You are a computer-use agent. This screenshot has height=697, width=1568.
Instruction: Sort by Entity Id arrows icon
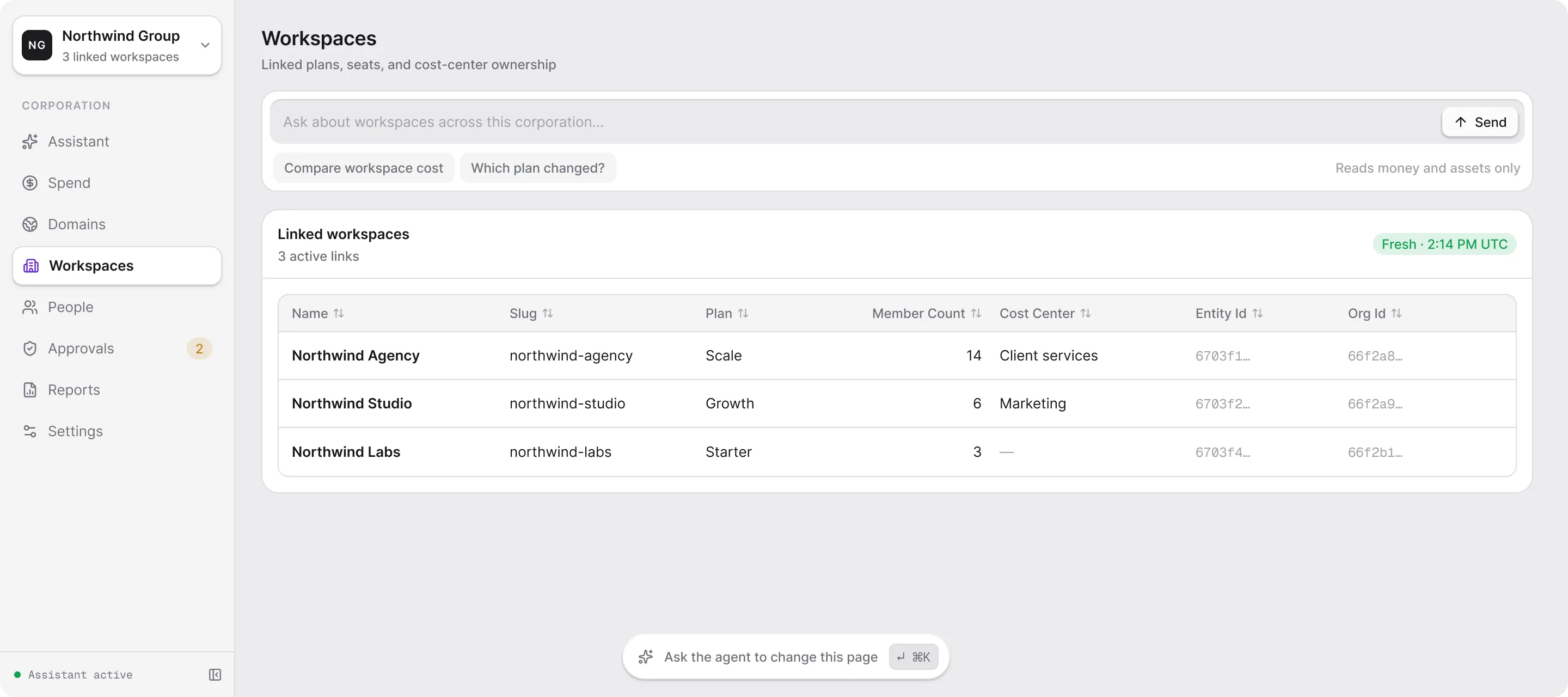(1258, 313)
